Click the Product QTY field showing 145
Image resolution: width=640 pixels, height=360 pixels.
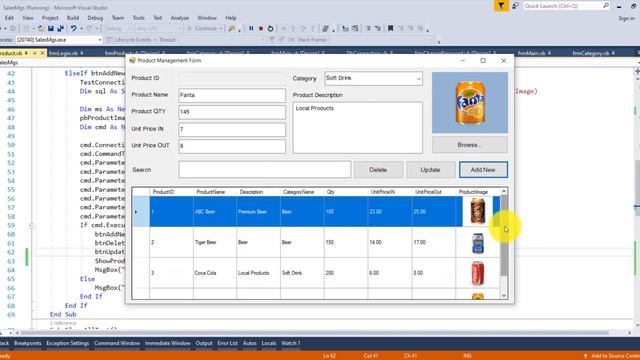pyautogui.click(x=232, y=112)
